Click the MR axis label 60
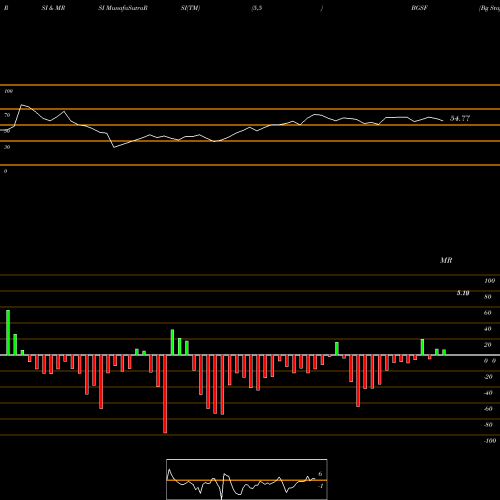The image size is (500, 500). [488, 313]
